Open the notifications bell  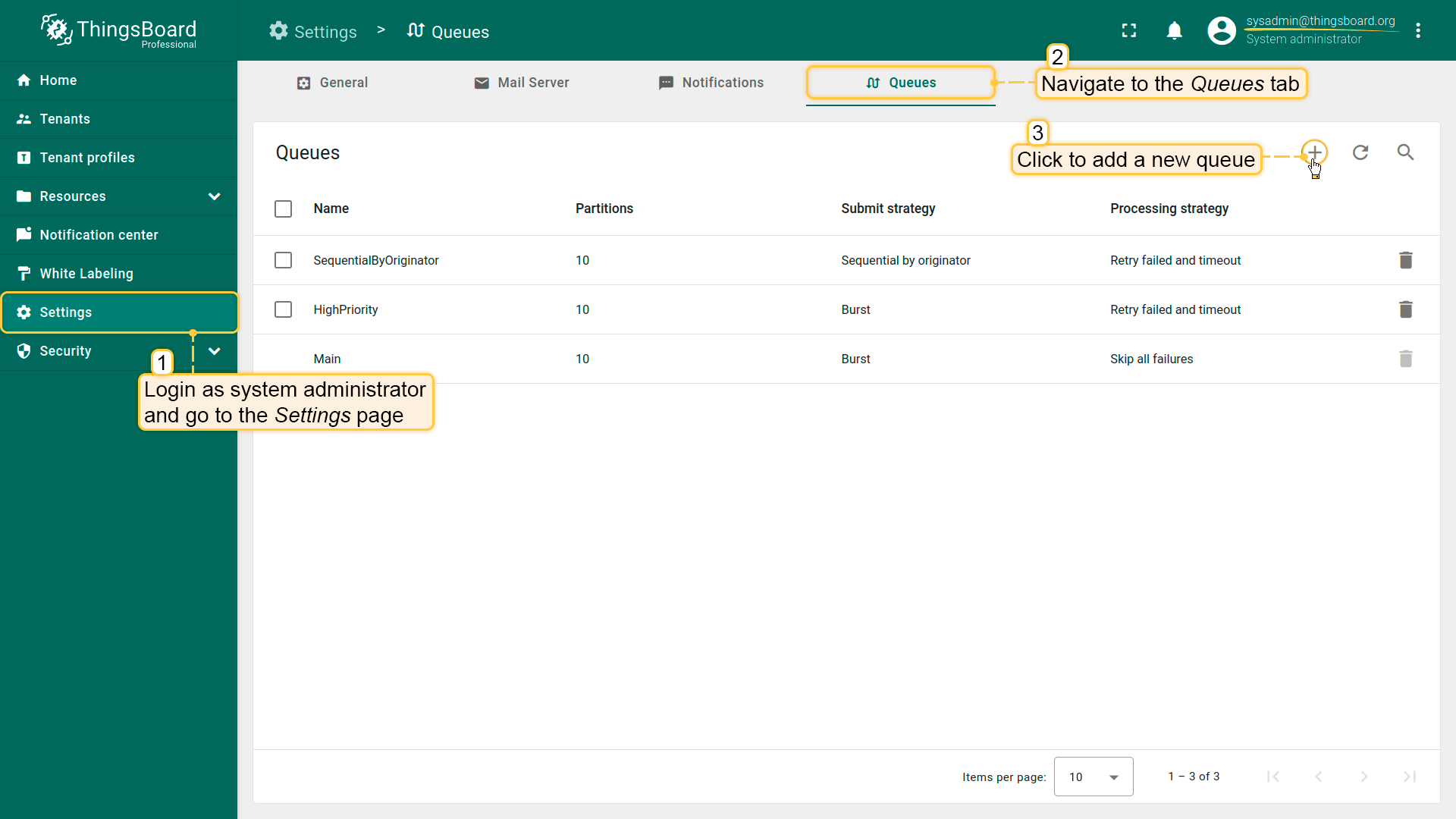tap(1174, 30)
